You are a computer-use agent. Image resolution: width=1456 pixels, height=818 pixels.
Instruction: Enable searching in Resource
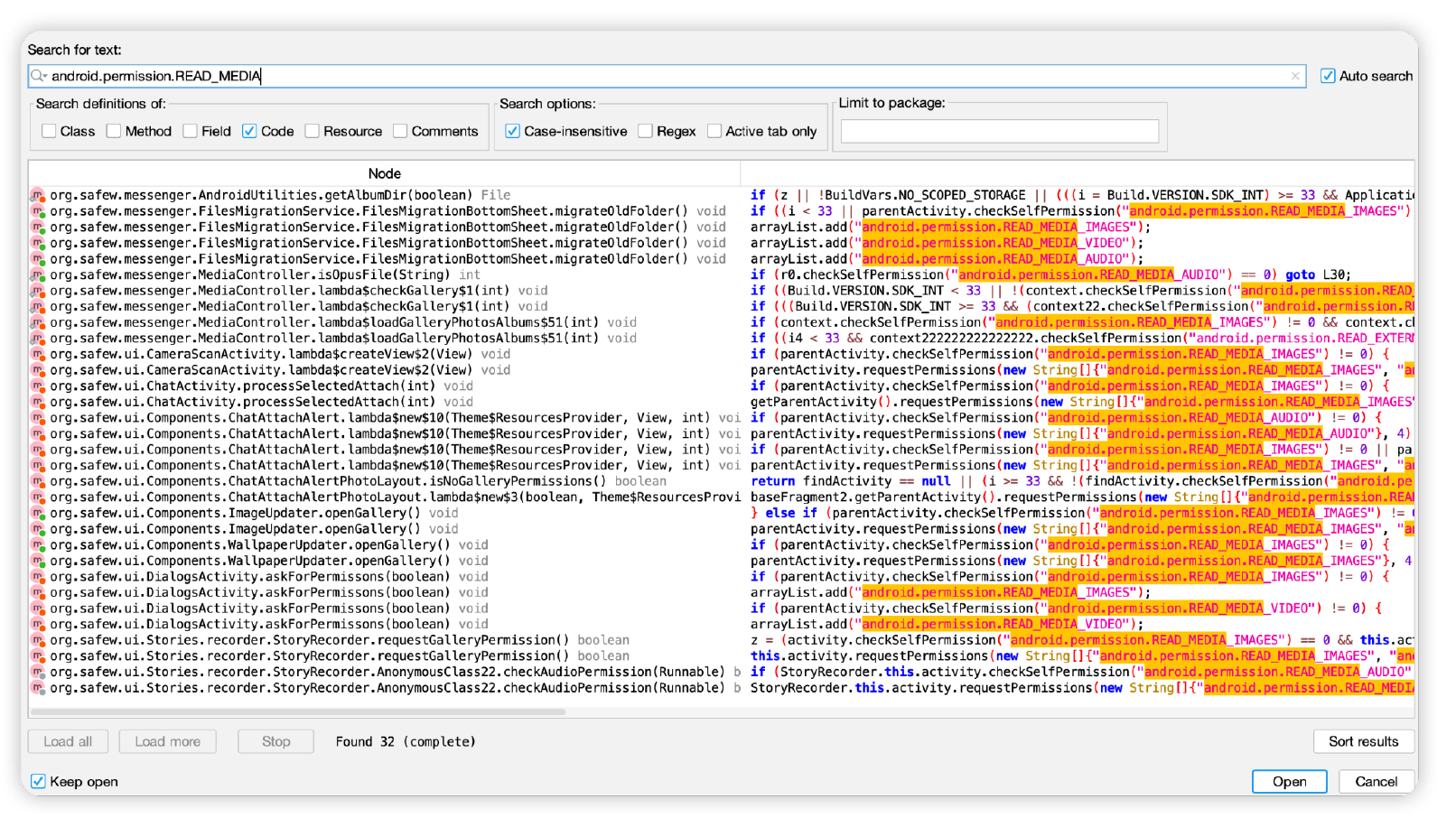click(x=313, y=131)
